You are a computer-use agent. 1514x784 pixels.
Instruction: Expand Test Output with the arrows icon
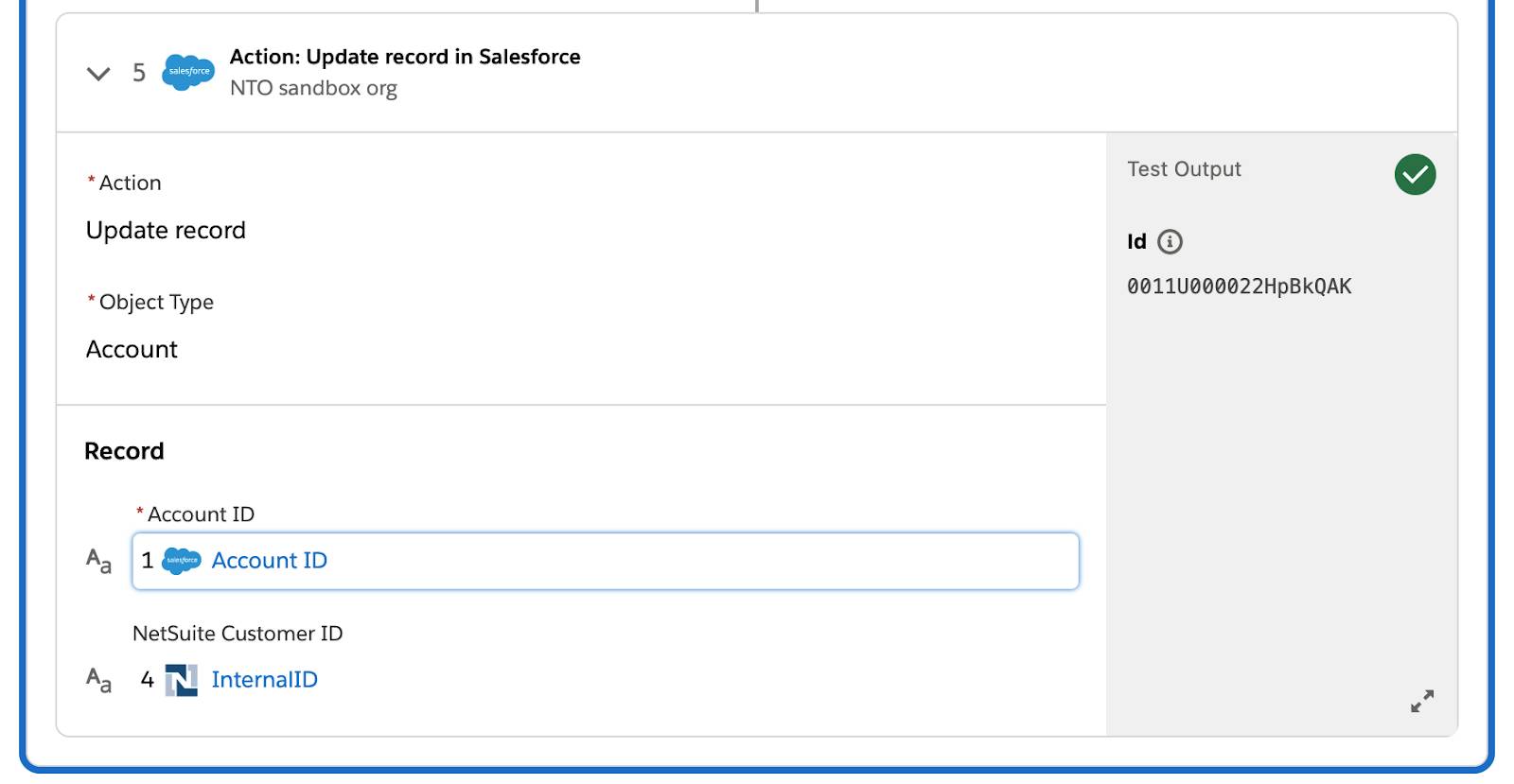(x=1421, y=701)
